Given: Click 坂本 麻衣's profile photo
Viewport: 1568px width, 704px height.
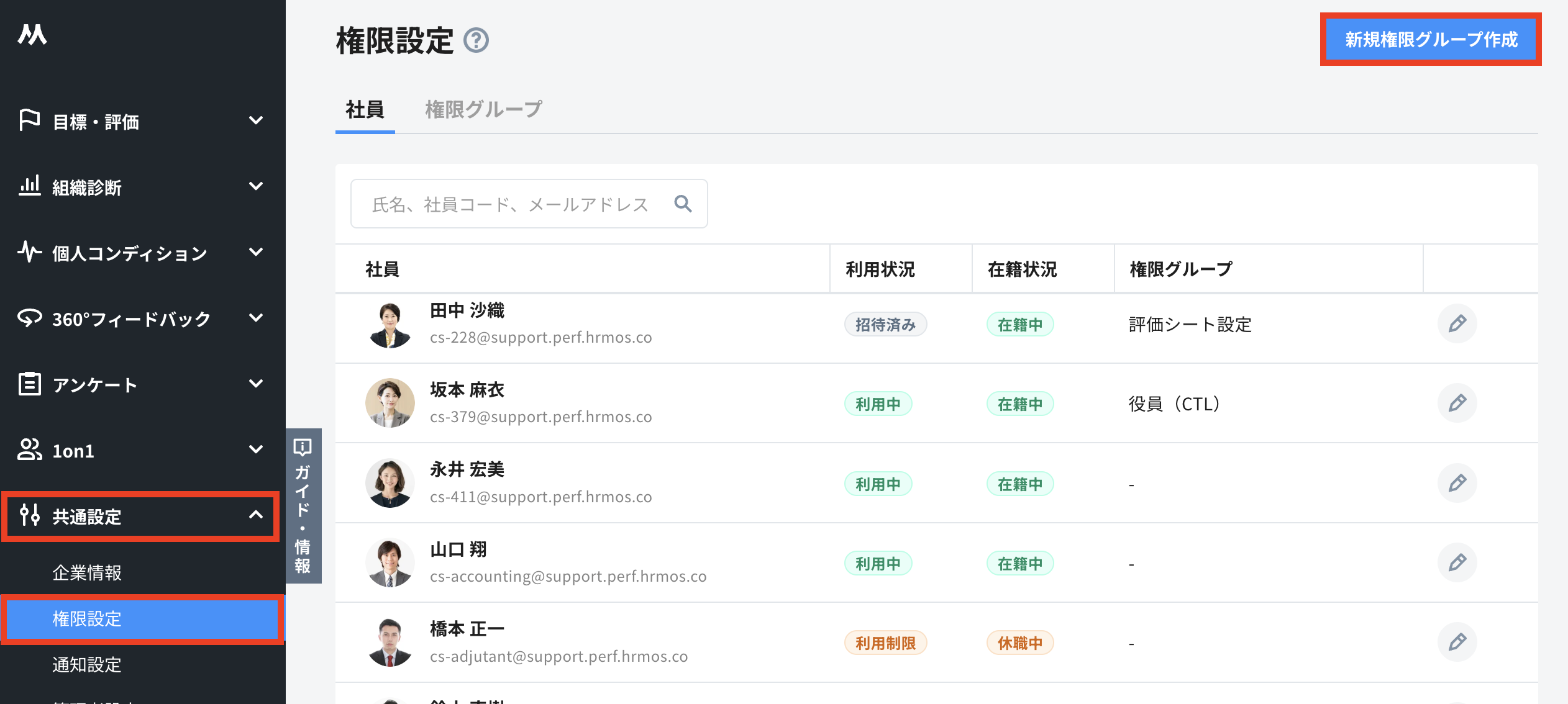Looking at the screenshot, I should tap(390, 403).
